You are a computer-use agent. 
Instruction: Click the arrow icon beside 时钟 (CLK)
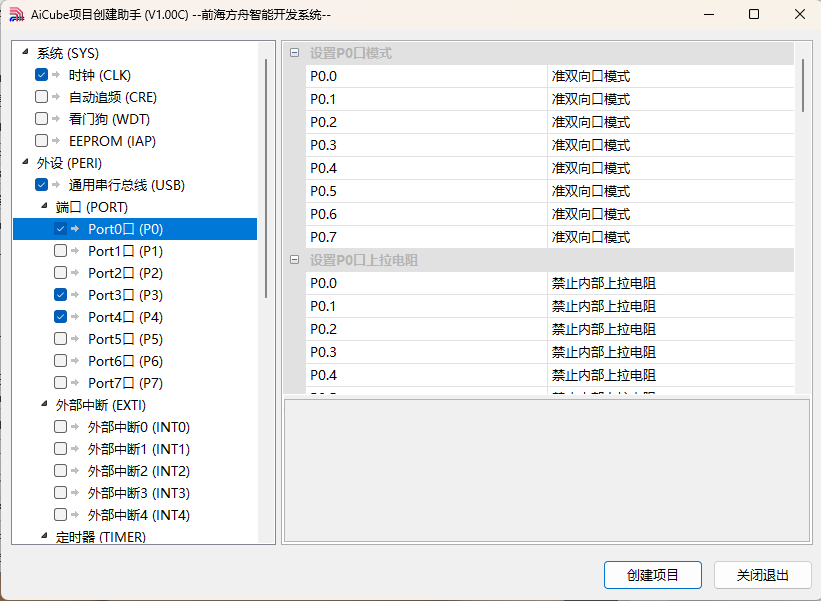tap(57, 75)
